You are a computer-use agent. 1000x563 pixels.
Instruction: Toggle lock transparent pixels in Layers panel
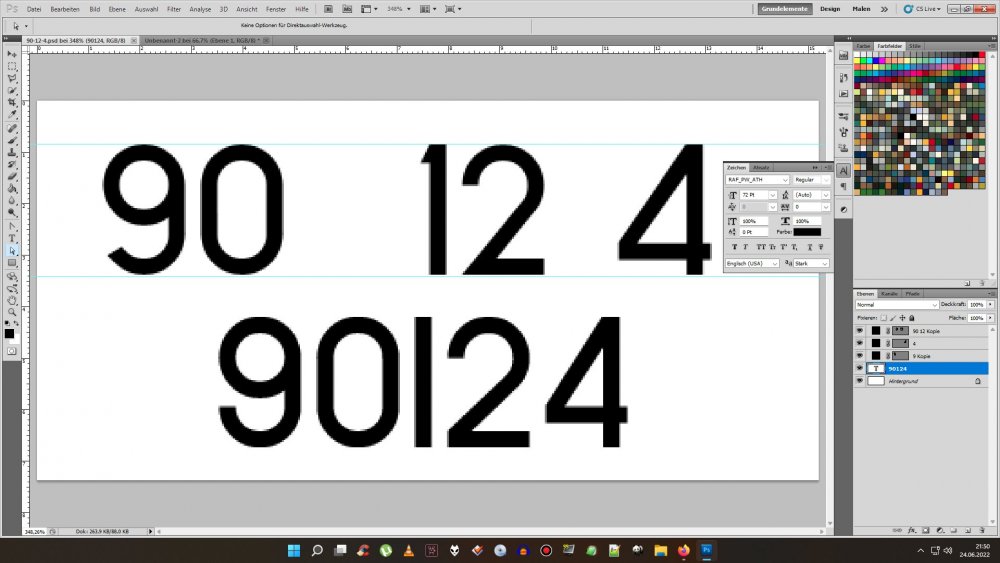pyautogui.click(x=883, y=318)
